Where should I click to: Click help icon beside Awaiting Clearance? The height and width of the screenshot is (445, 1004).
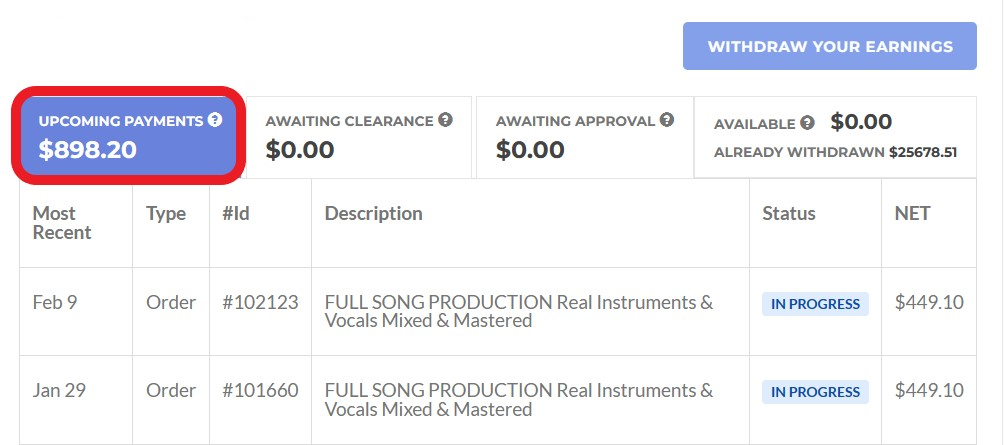[x=445, y=120]
